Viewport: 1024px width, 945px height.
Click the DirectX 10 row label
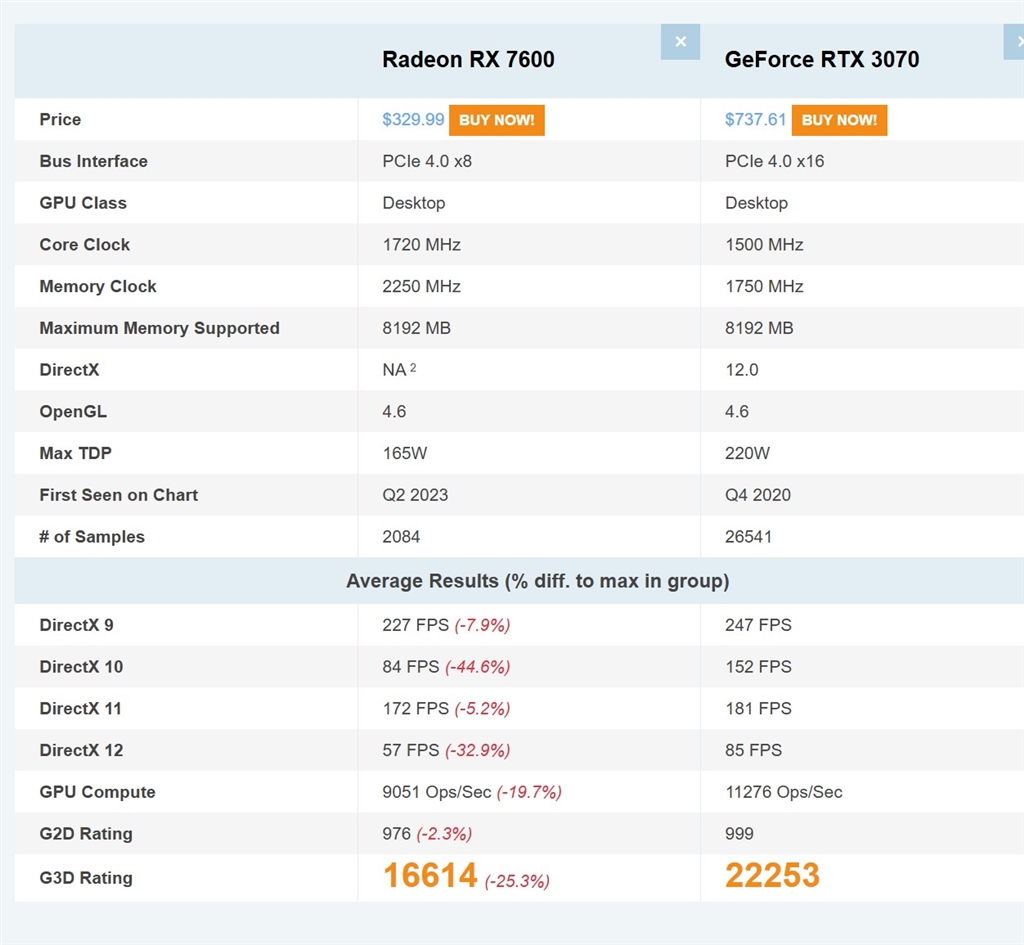click(x=81, y=667)
